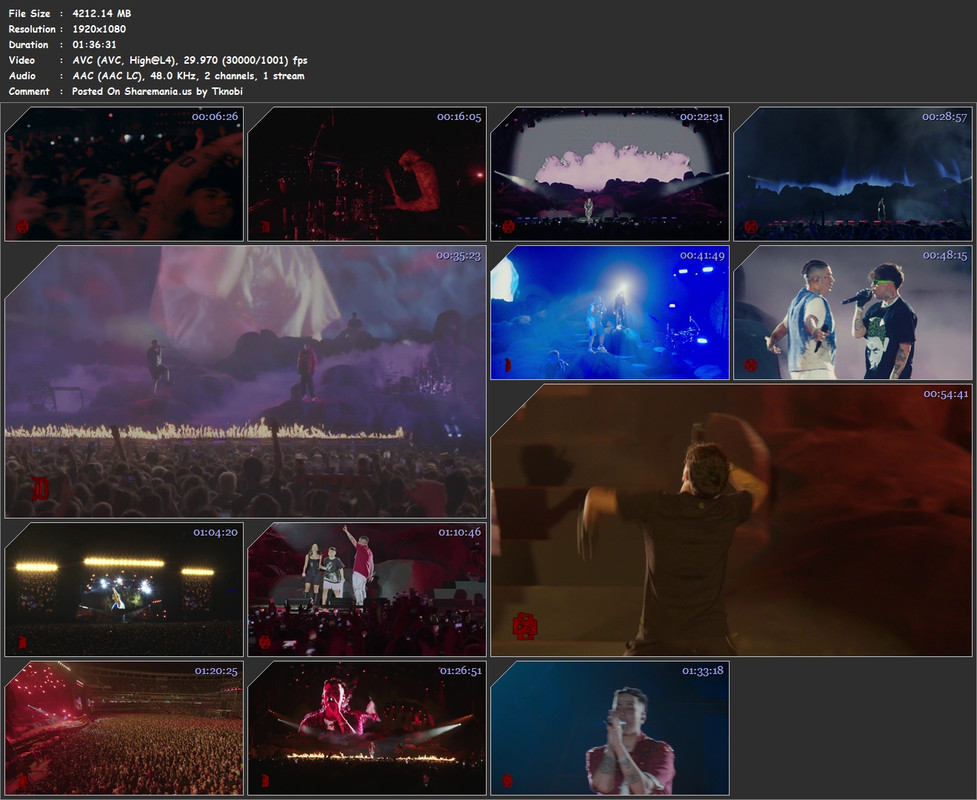Click the Comment label
The width and height of the screenshot is (977, 800).
[x=29, y=91]
